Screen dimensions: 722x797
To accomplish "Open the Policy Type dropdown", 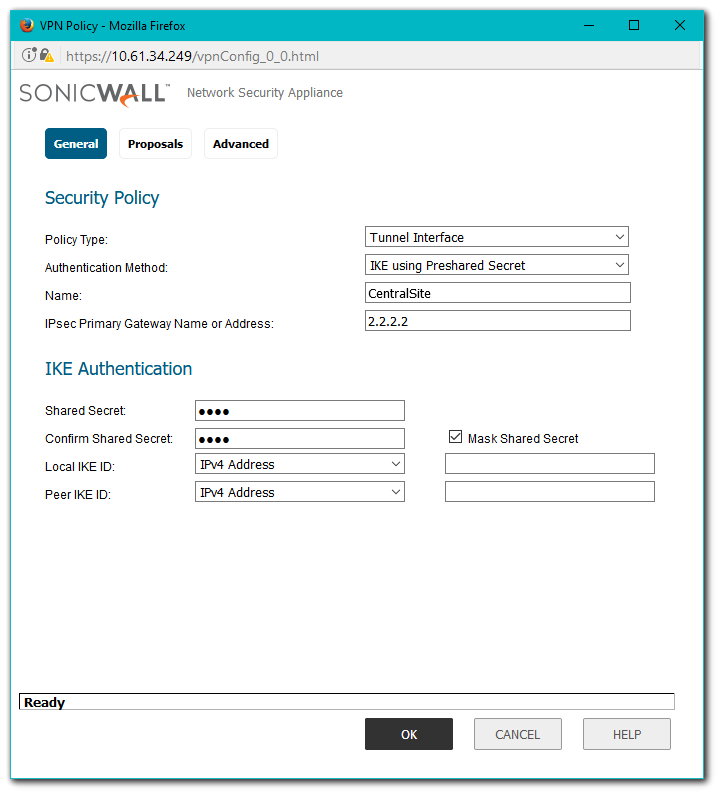I will [497, 237].
